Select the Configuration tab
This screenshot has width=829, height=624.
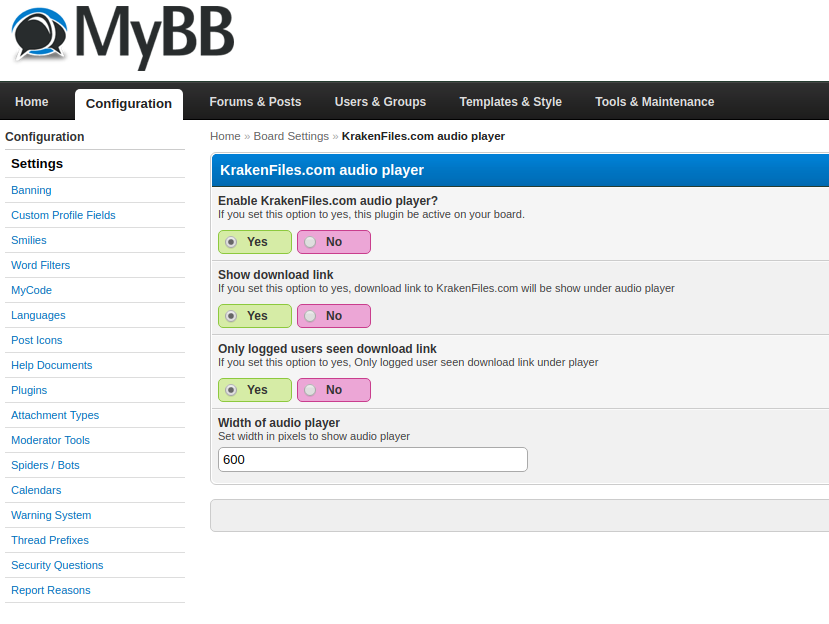pyautogui.click(x=128, y=104)
